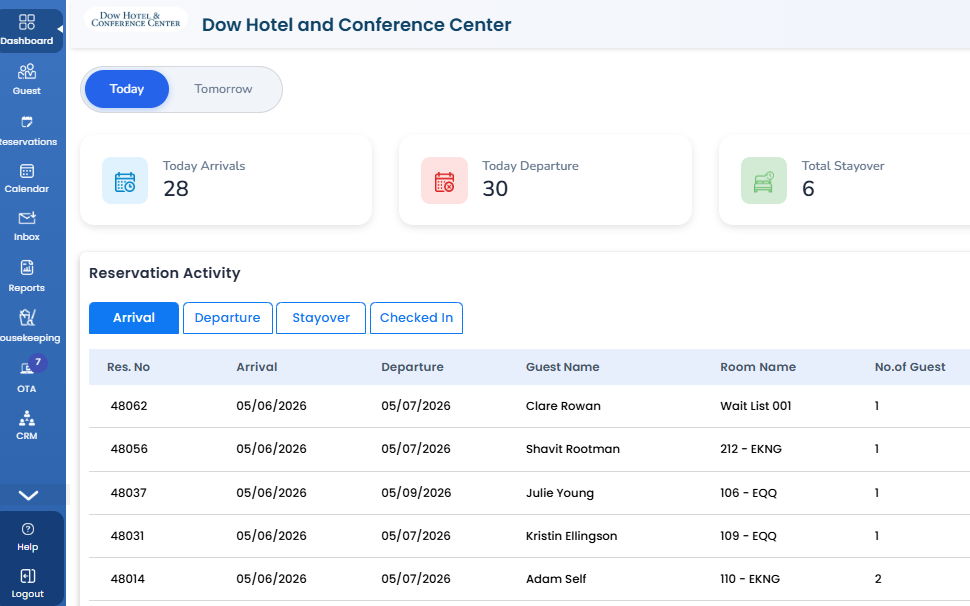Open Help in the sidebar
Viewport: 970px width, 606px height.
[27, 537]
